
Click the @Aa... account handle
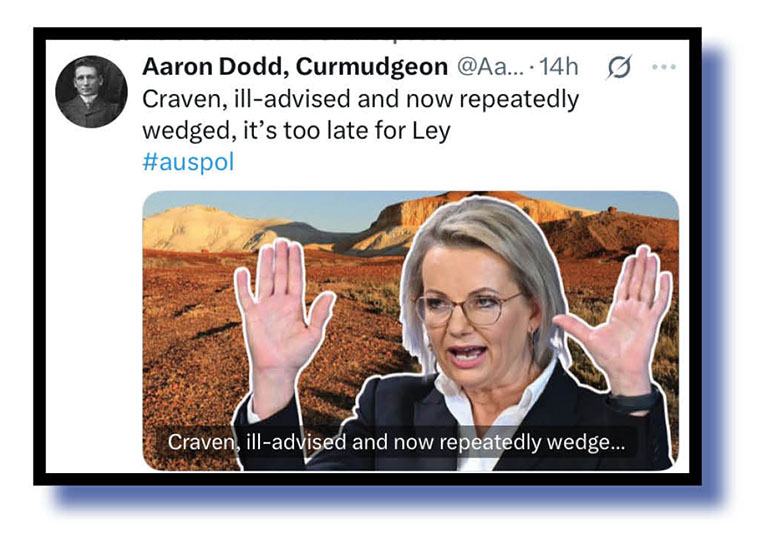click(489, 67)
